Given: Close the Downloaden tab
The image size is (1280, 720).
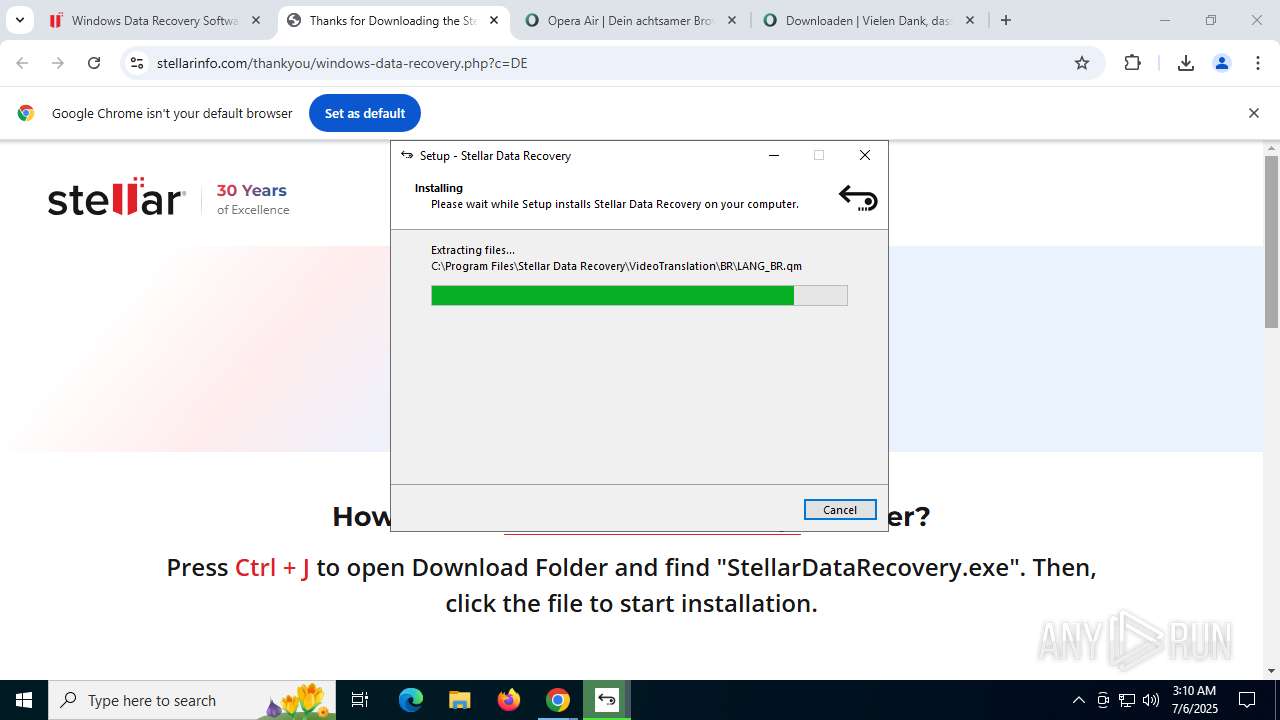Looking at the screenshot, I should pyautogui.click(x=970, y=20).
